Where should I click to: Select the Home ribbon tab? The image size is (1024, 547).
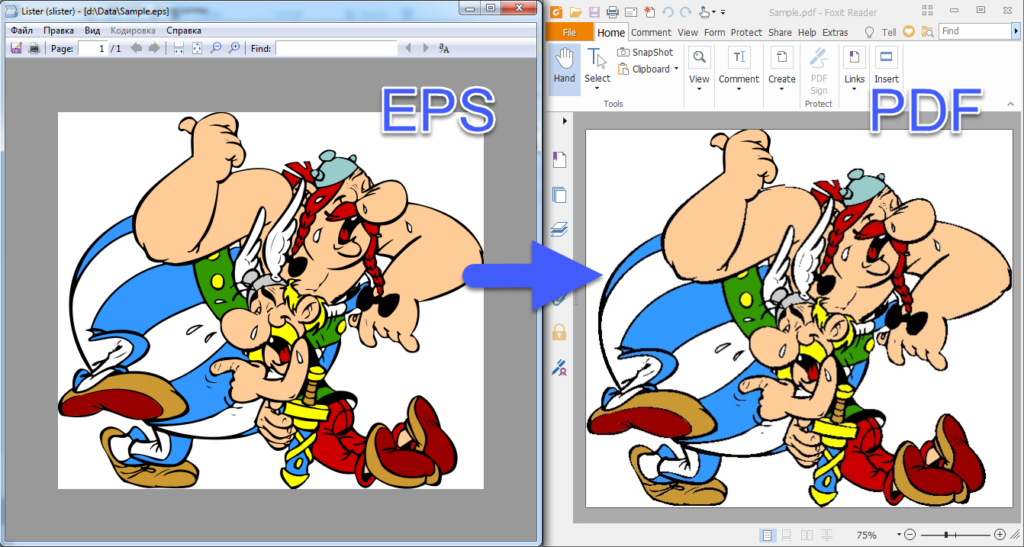[611, 32]
